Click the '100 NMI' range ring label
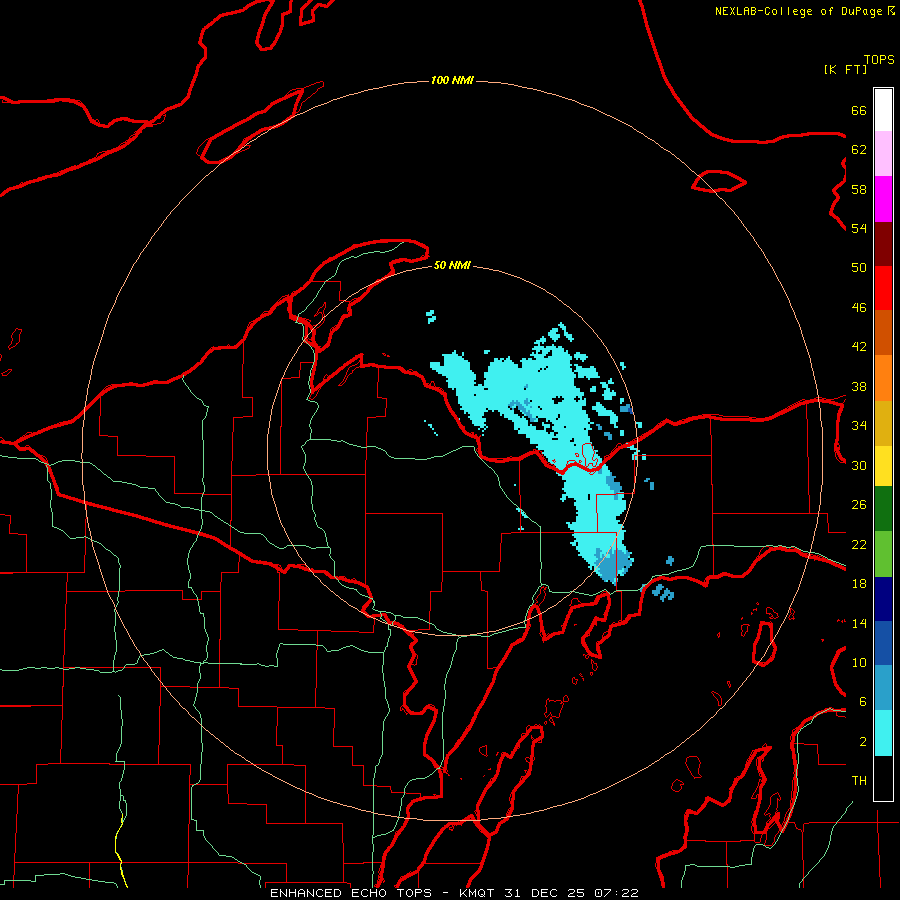Screen dimensions: 900x900 [x=452, y=80]
